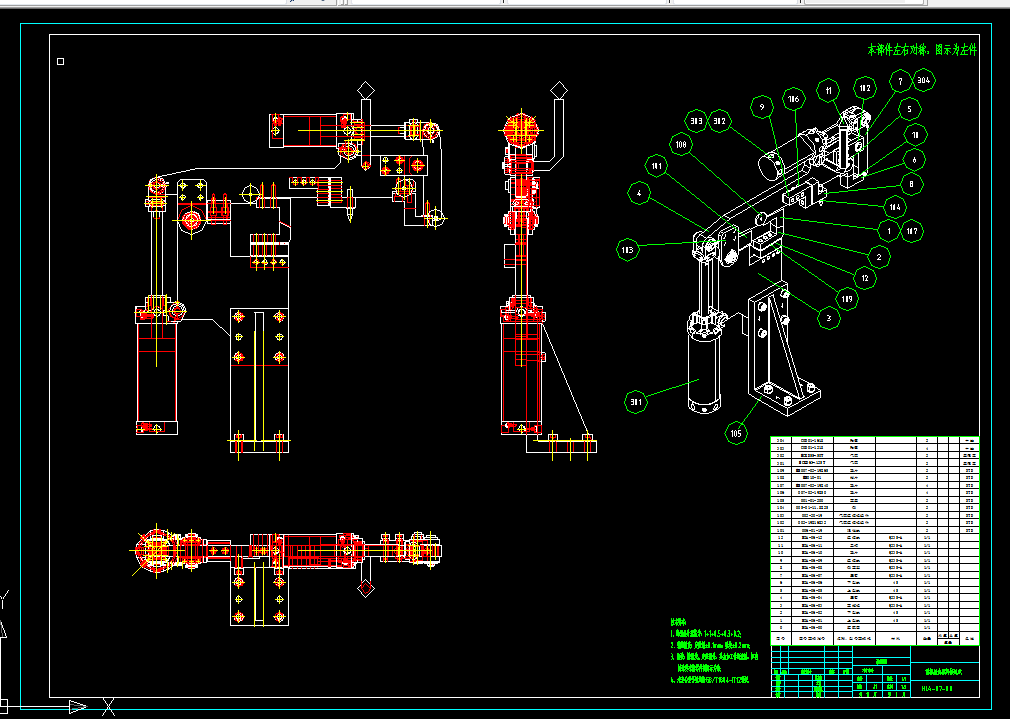This screenshot has height=719, width=1010.
Task: Select part balloon number 5
Action: [x=910, y=109]
